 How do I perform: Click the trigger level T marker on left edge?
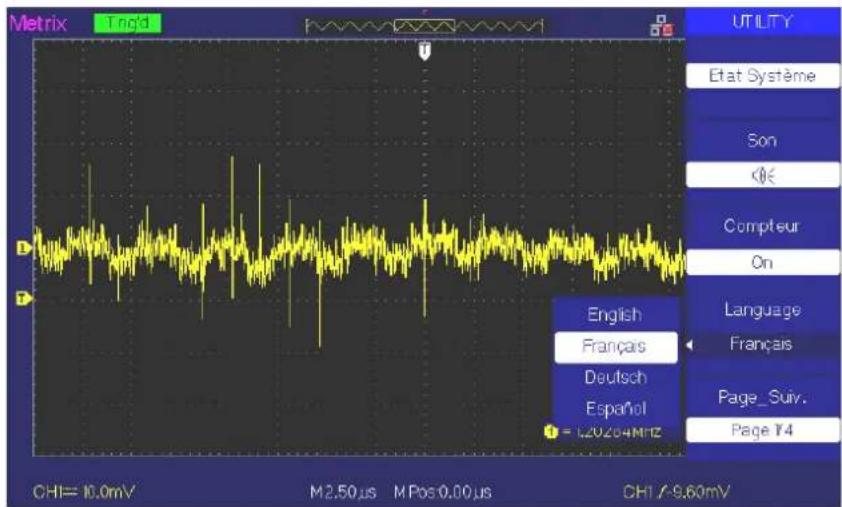[x=24, y=298]
